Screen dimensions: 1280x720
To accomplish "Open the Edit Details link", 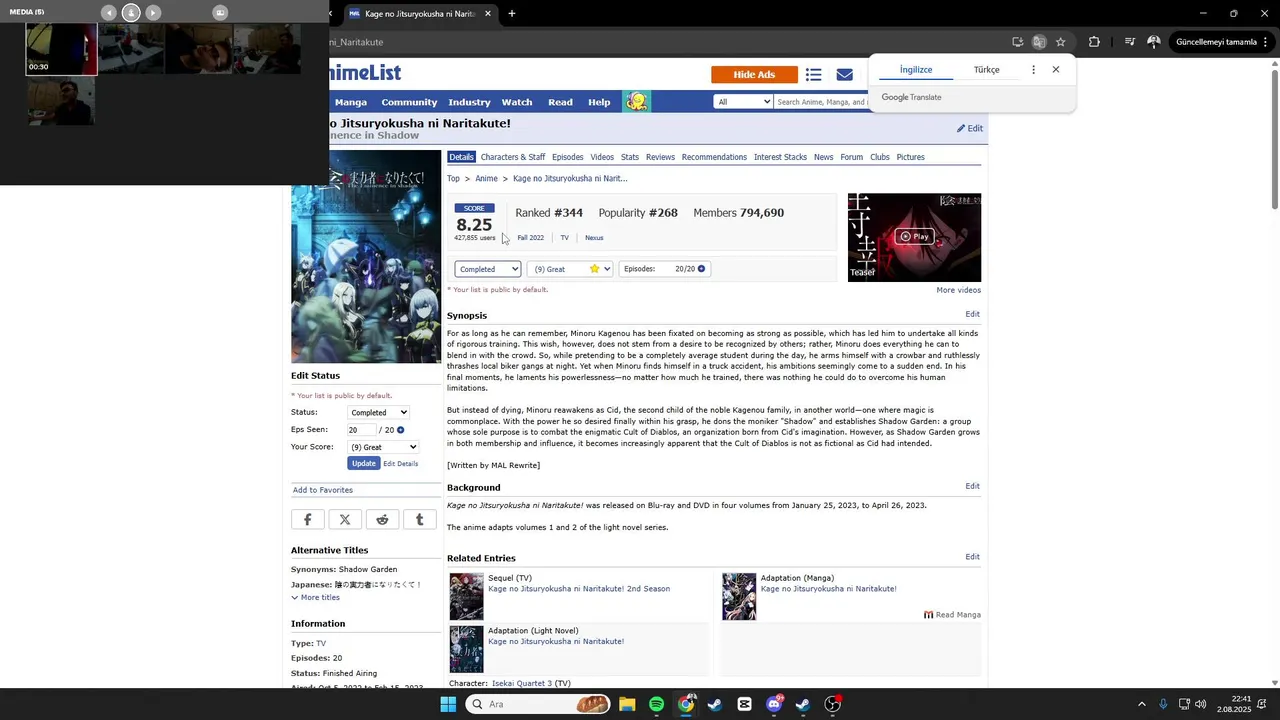I will tap(400, 464).
